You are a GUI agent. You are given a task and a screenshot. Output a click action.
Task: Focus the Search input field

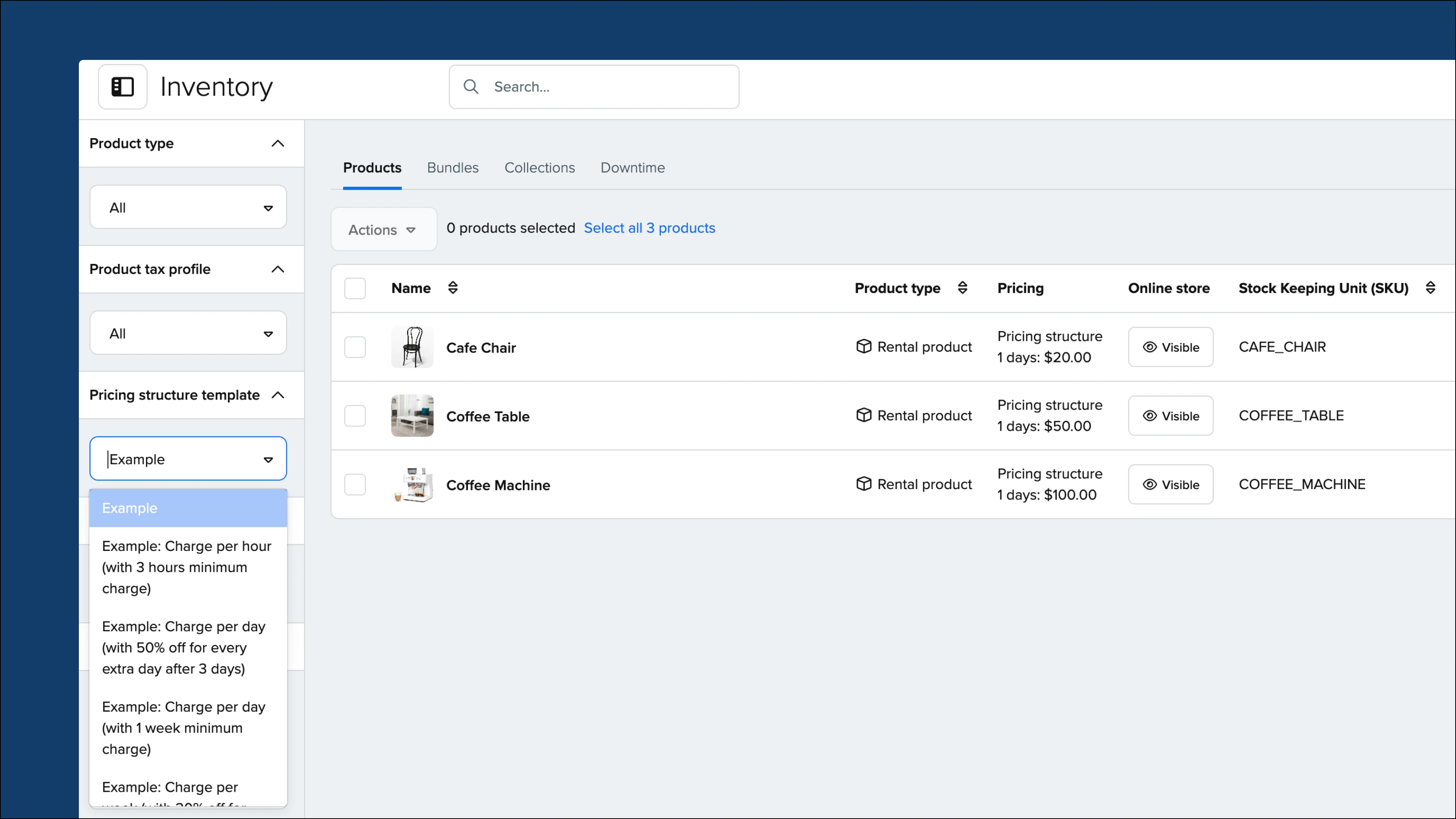(x=594, y=86)
